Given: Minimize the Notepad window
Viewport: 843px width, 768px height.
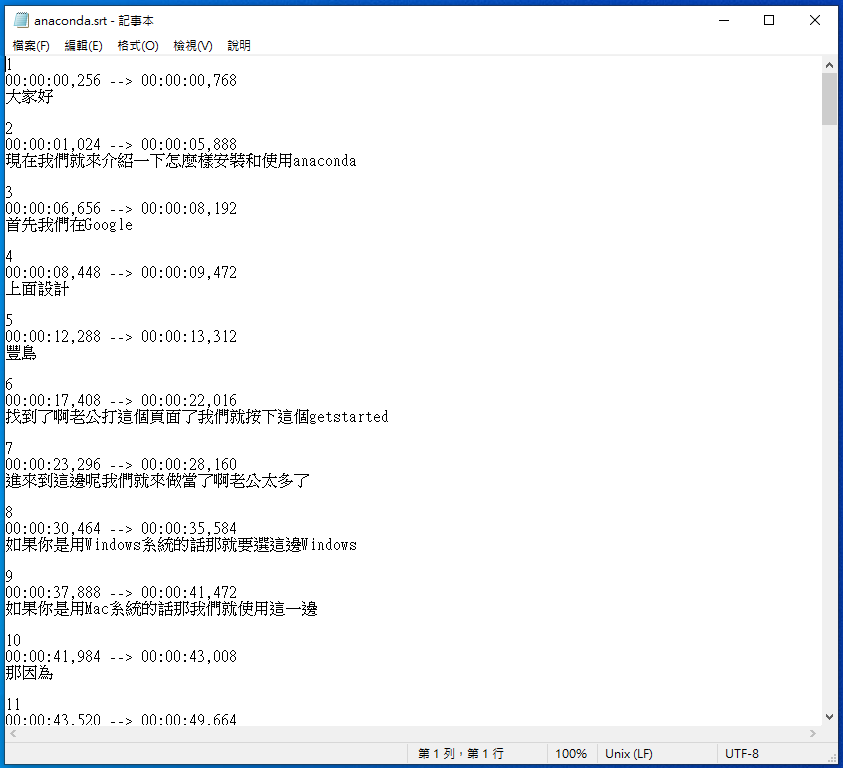Looking at the screenshot, I should (724, 20).
